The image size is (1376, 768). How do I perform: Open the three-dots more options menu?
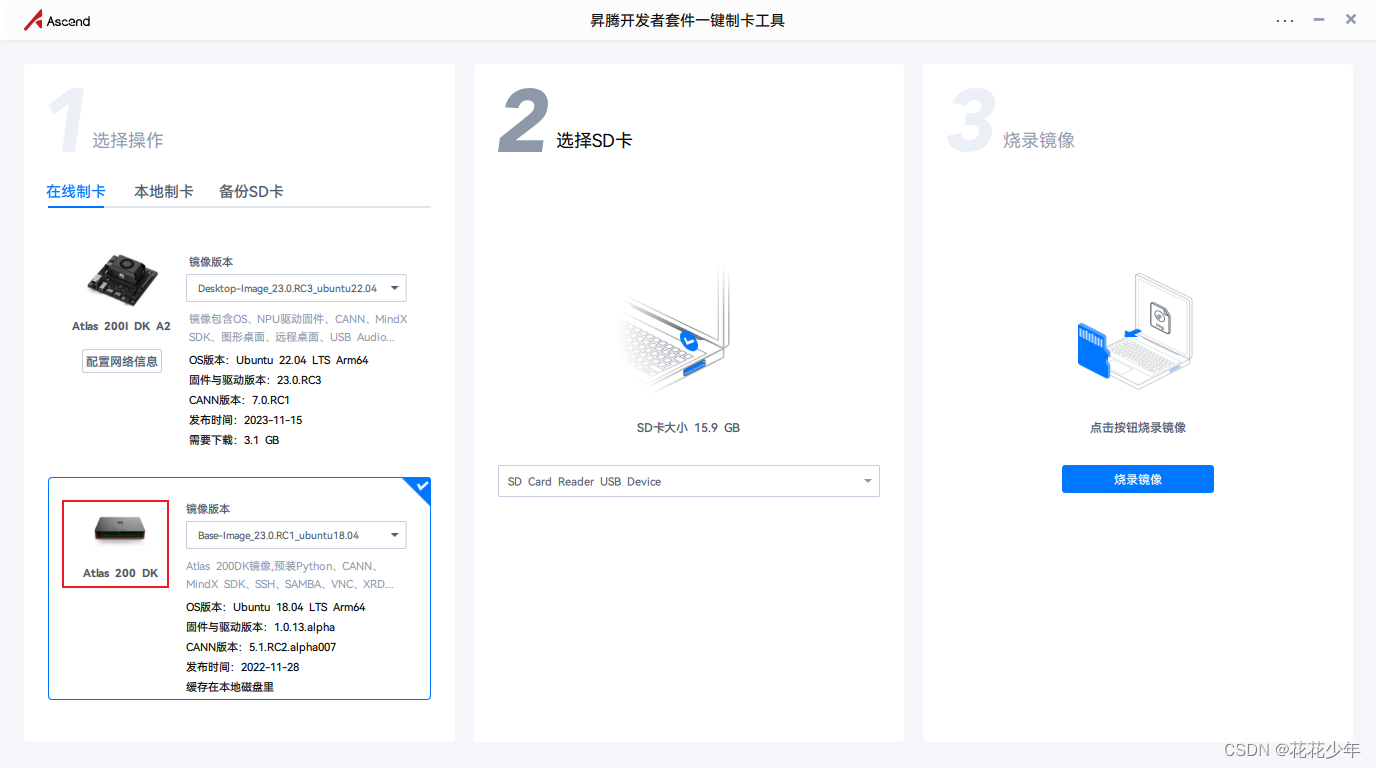1285,20
